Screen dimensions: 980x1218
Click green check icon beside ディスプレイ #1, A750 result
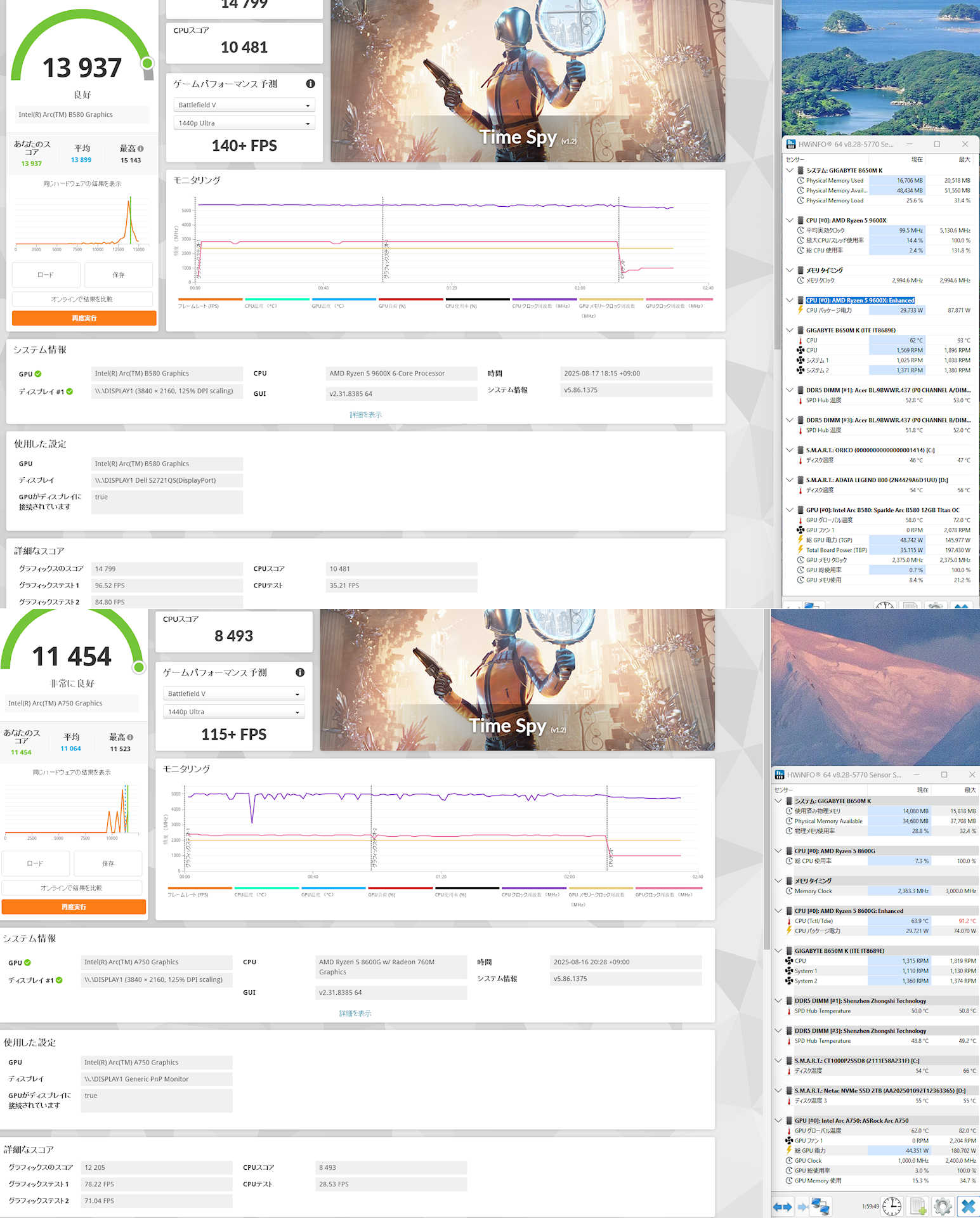click(x=59, y=980)
